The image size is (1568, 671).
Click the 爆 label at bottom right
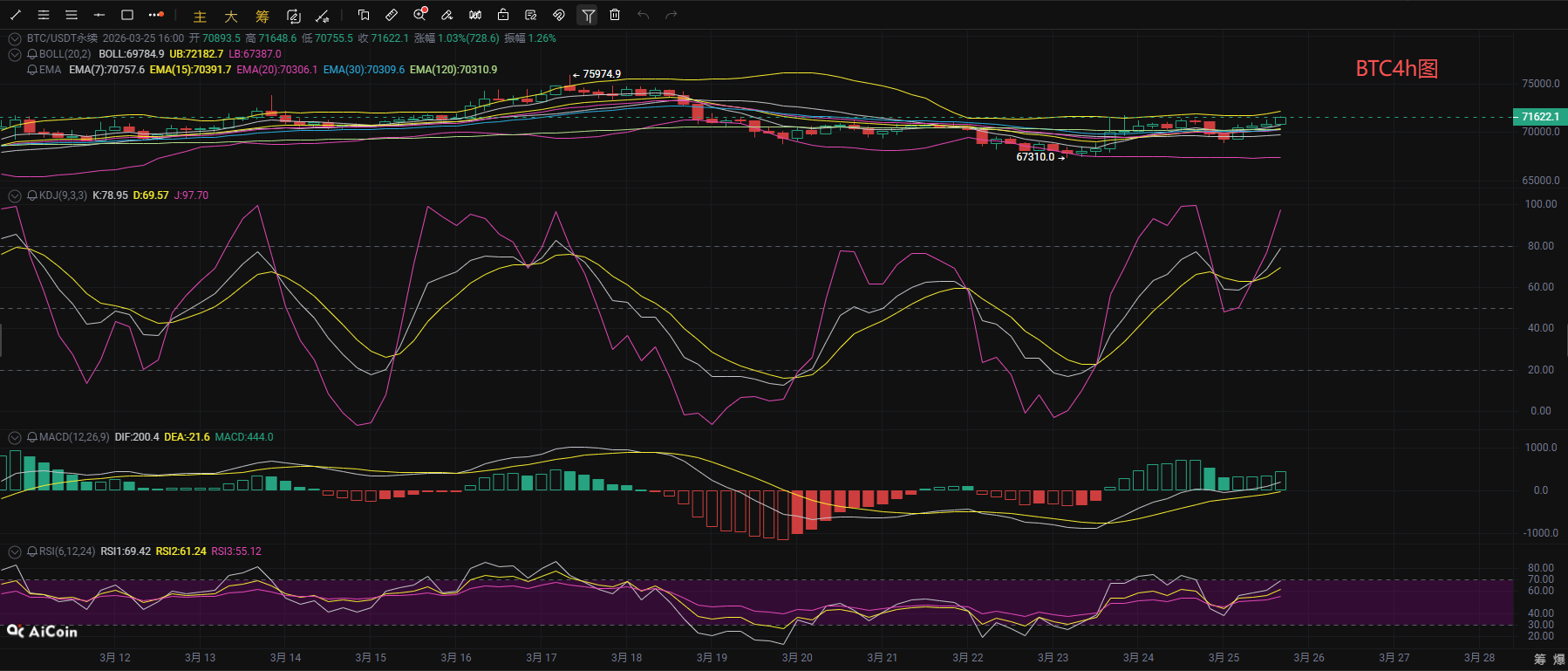tap(1558, 659)
